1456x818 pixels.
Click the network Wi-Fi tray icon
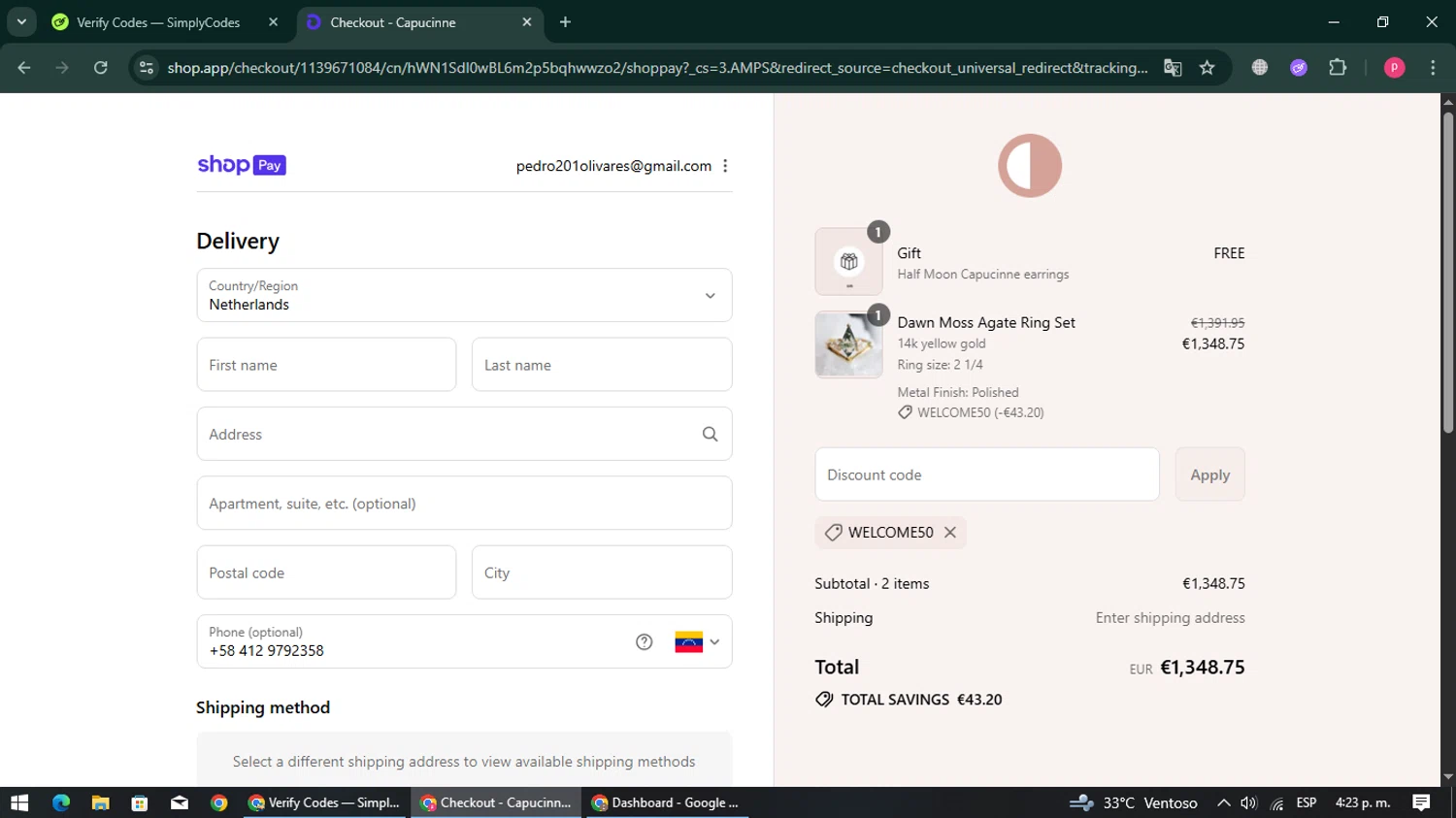coord(1277,802)
